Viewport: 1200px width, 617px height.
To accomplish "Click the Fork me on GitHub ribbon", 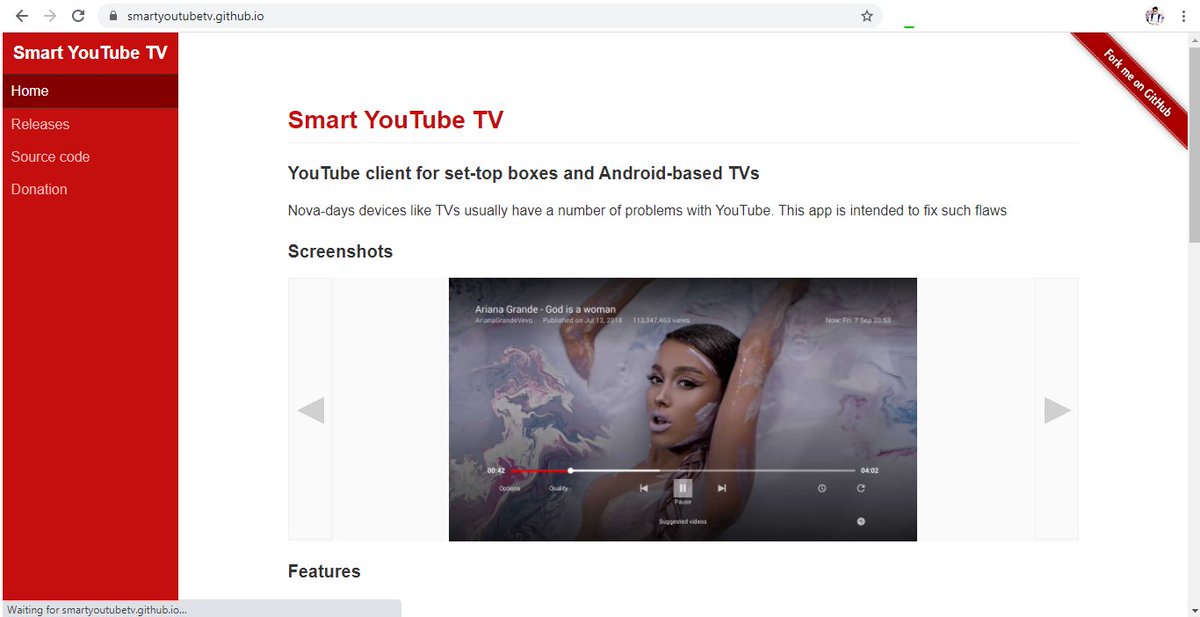I will [x=1138, y=83].
